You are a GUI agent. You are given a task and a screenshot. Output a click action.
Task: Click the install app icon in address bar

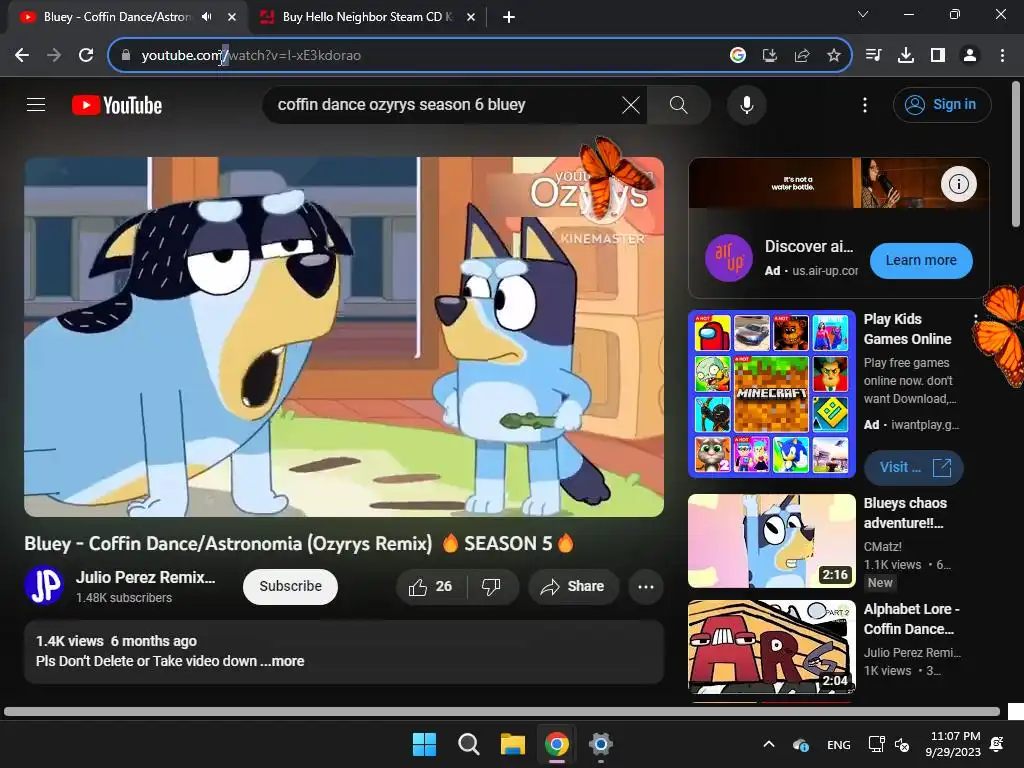pos(769,56)
